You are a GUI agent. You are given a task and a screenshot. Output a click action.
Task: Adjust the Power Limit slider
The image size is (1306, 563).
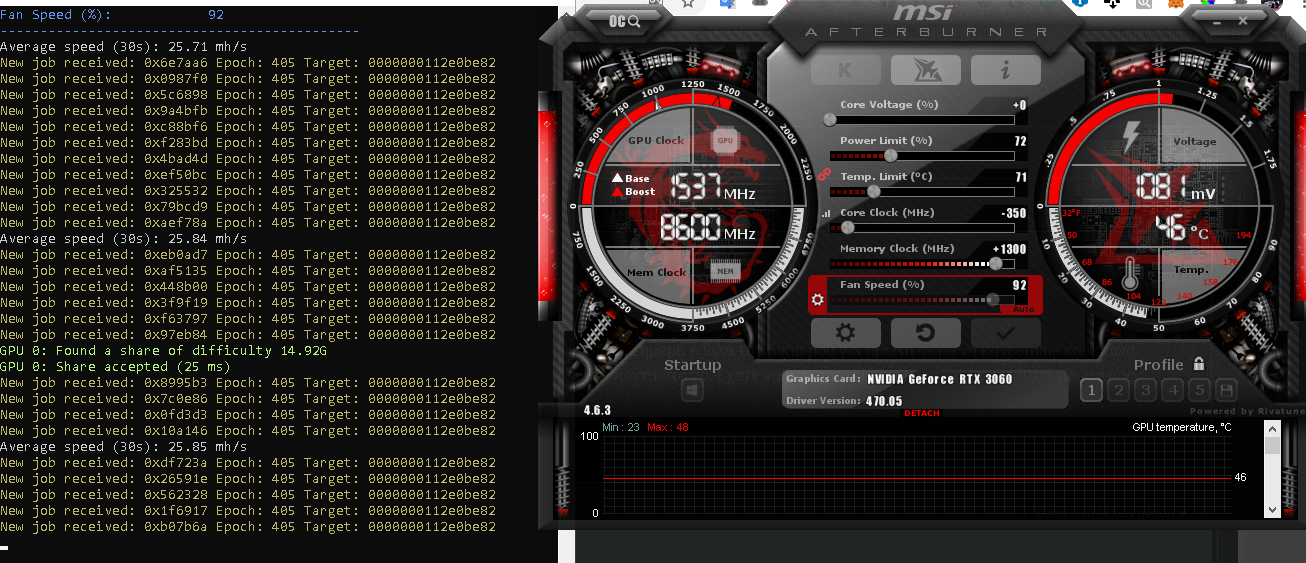click(x=922, y=155)
